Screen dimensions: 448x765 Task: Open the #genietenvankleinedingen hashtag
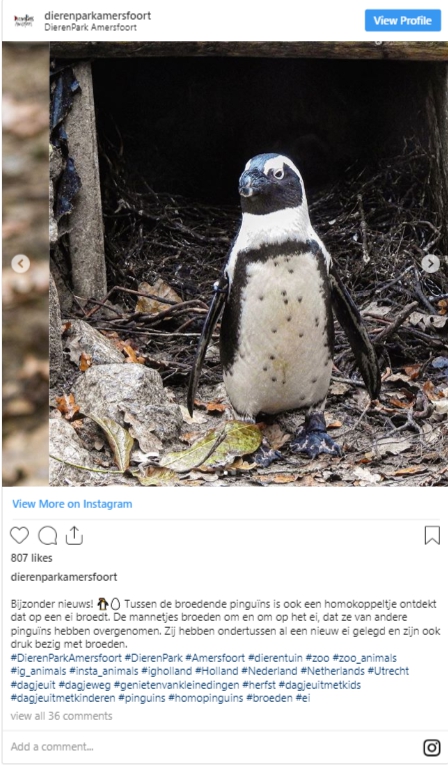pyautogui.click(x=177, y=684)
